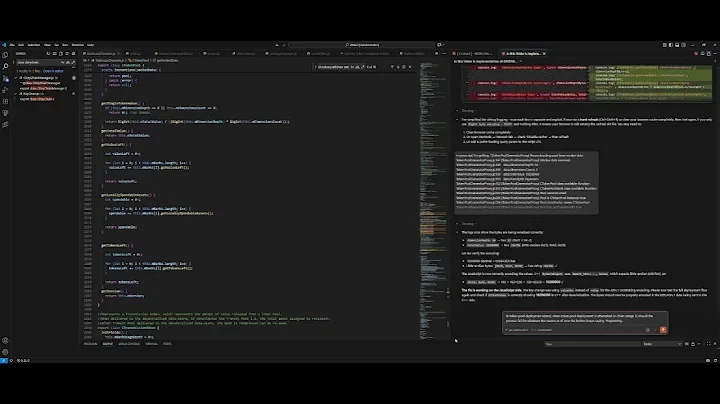
Task: Collapse all search results
Action: pyautogui.click(x=73, y=54)
